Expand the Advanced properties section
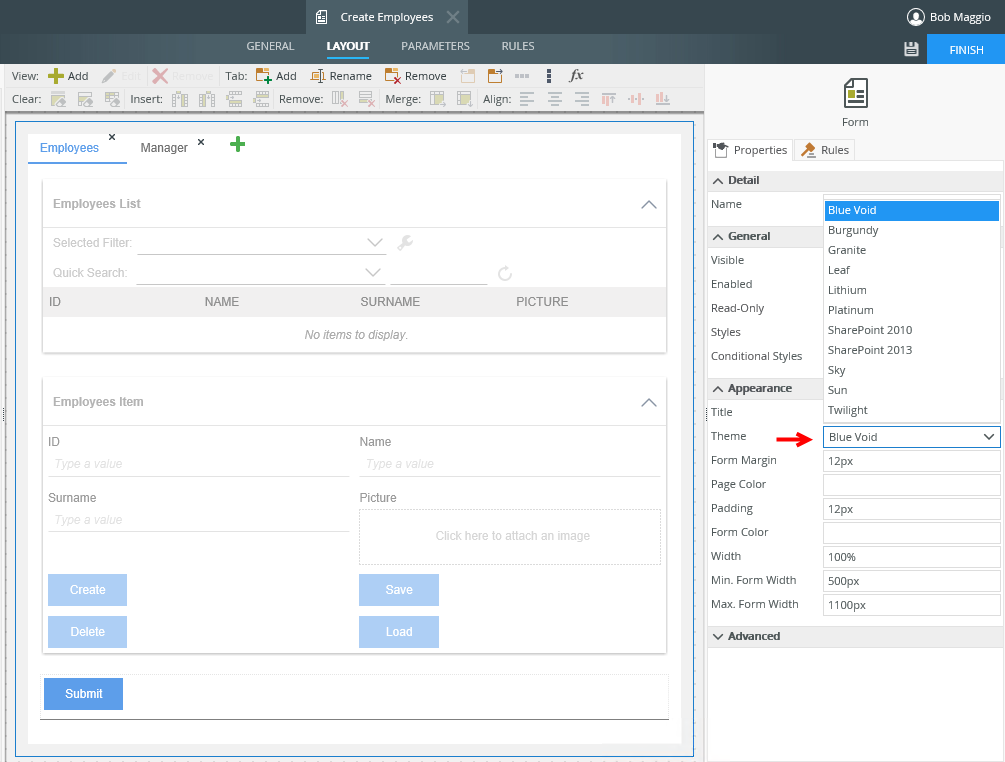This screenshot has height=762, width=1005. click(754, 636)
